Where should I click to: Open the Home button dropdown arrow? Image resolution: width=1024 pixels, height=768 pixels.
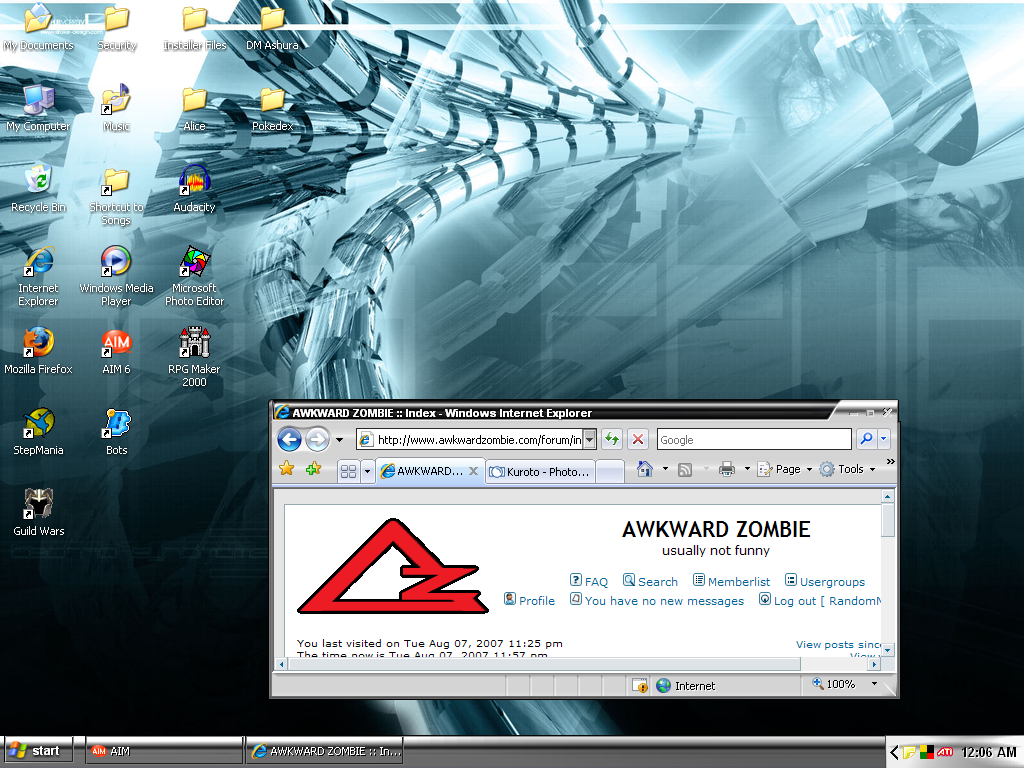tap(665, 469)
